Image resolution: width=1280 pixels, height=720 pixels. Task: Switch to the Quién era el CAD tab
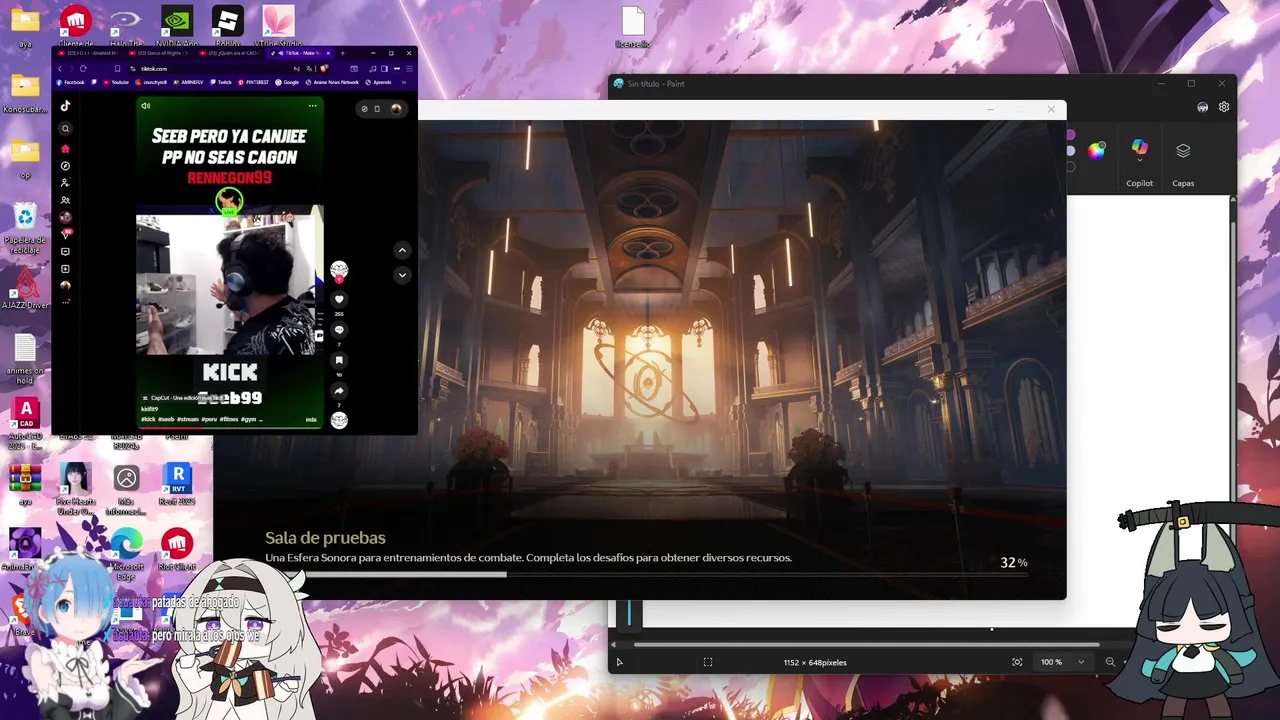pyautogui.click(x=229, y=53)
